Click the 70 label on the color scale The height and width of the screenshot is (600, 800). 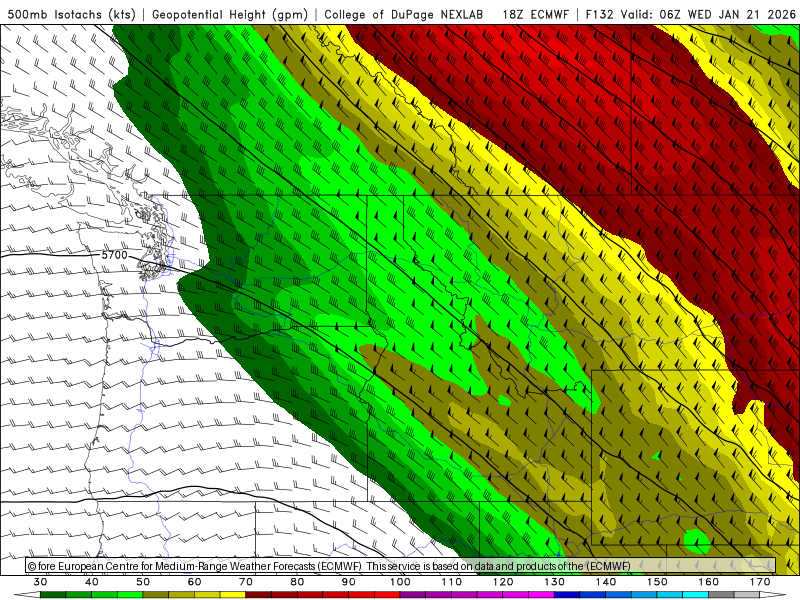tap(246, 582)
